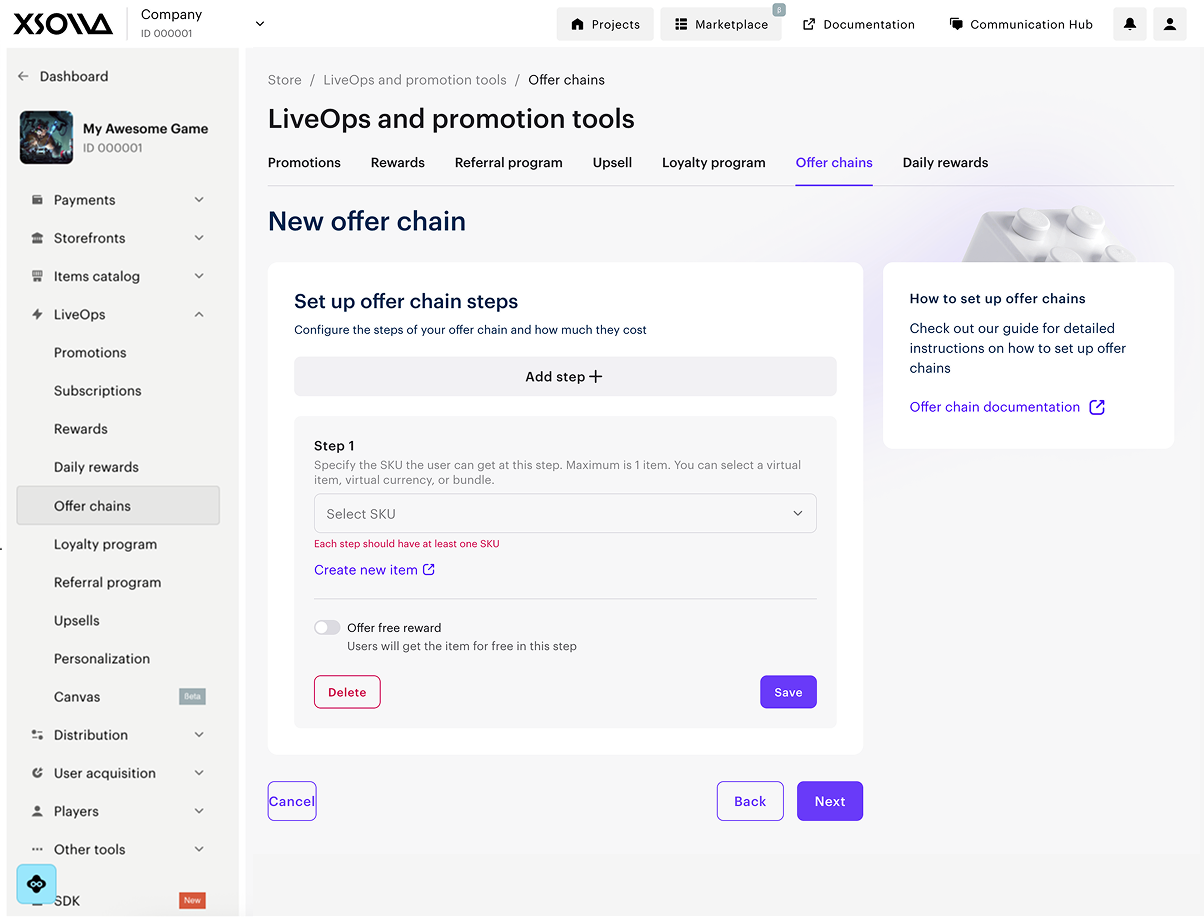Enable the Offer free reward toggle
Screen dimensions: 1204x917
(x=327, y=628)
